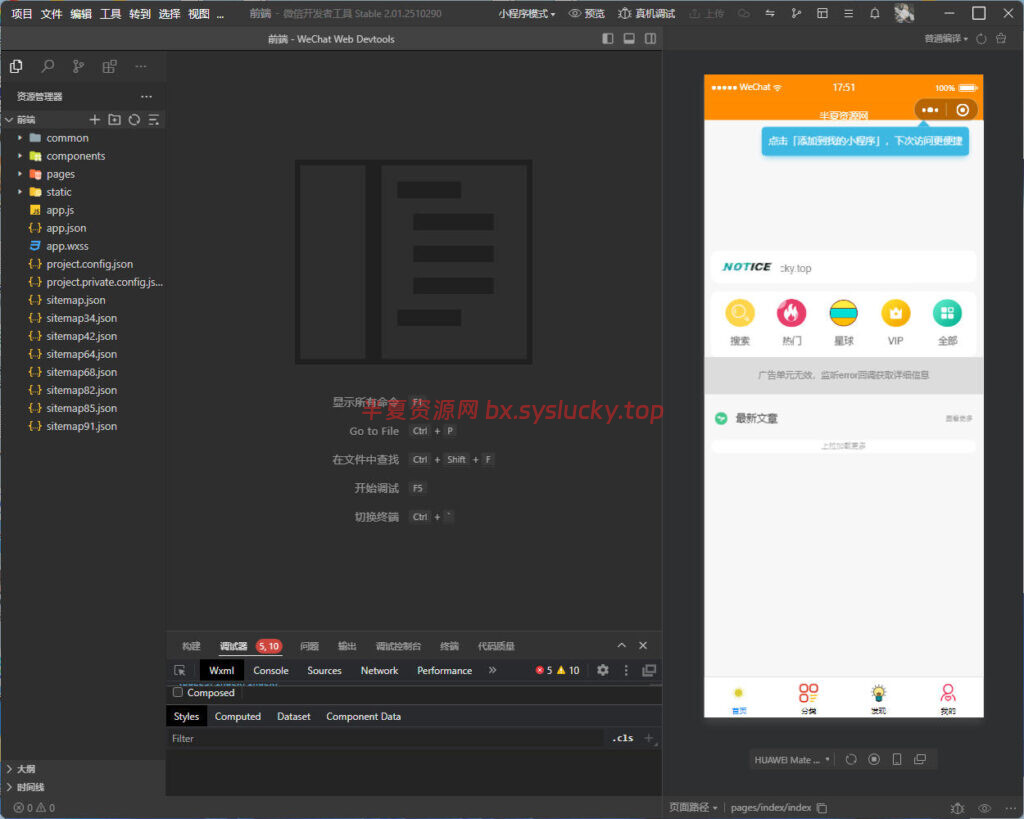Toggle the .cls class editor
Screen dimensions: 1024x819
pos(622,738)
